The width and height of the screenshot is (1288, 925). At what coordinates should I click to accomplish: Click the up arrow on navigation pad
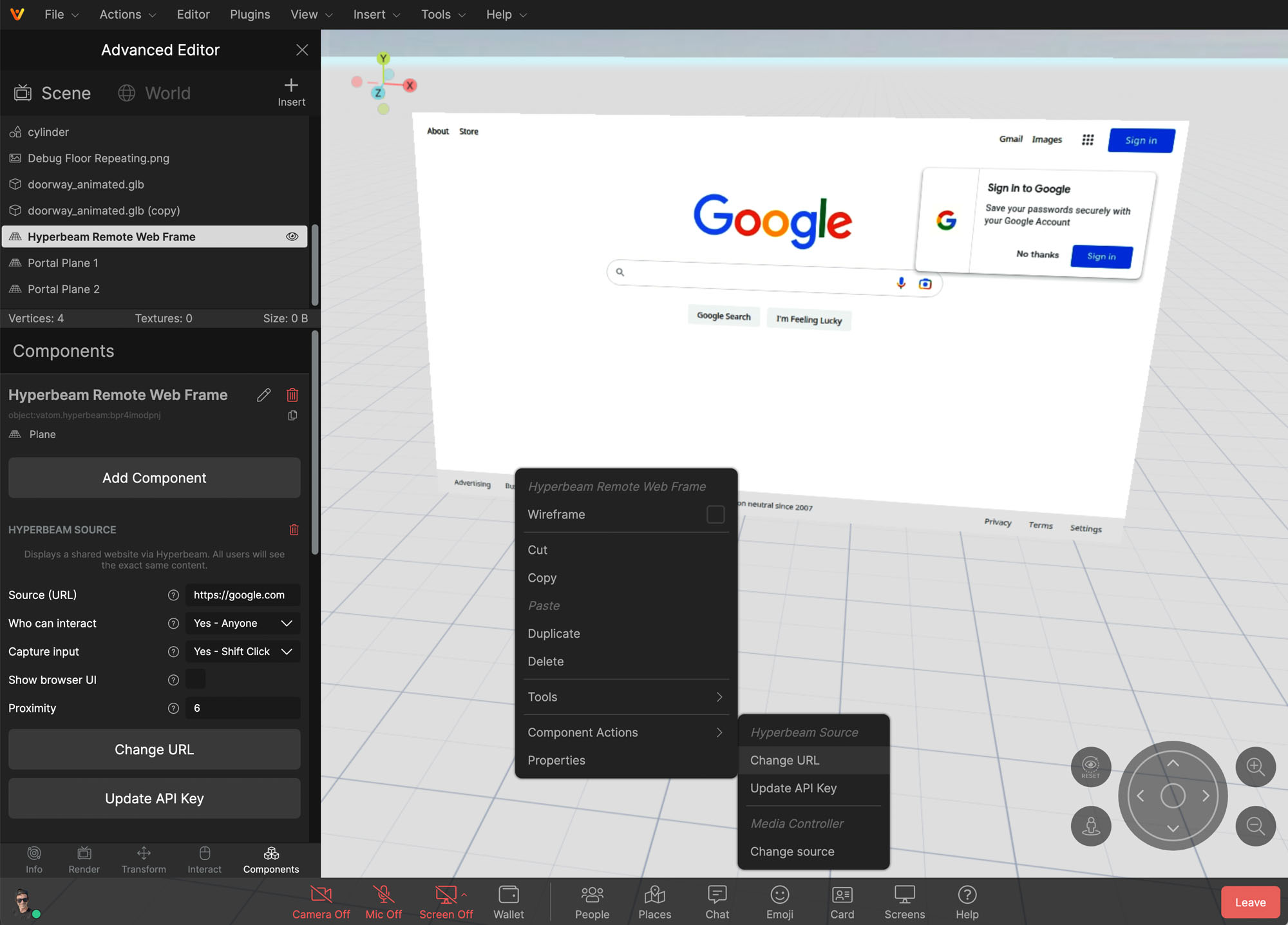[x=1173, y=763]
